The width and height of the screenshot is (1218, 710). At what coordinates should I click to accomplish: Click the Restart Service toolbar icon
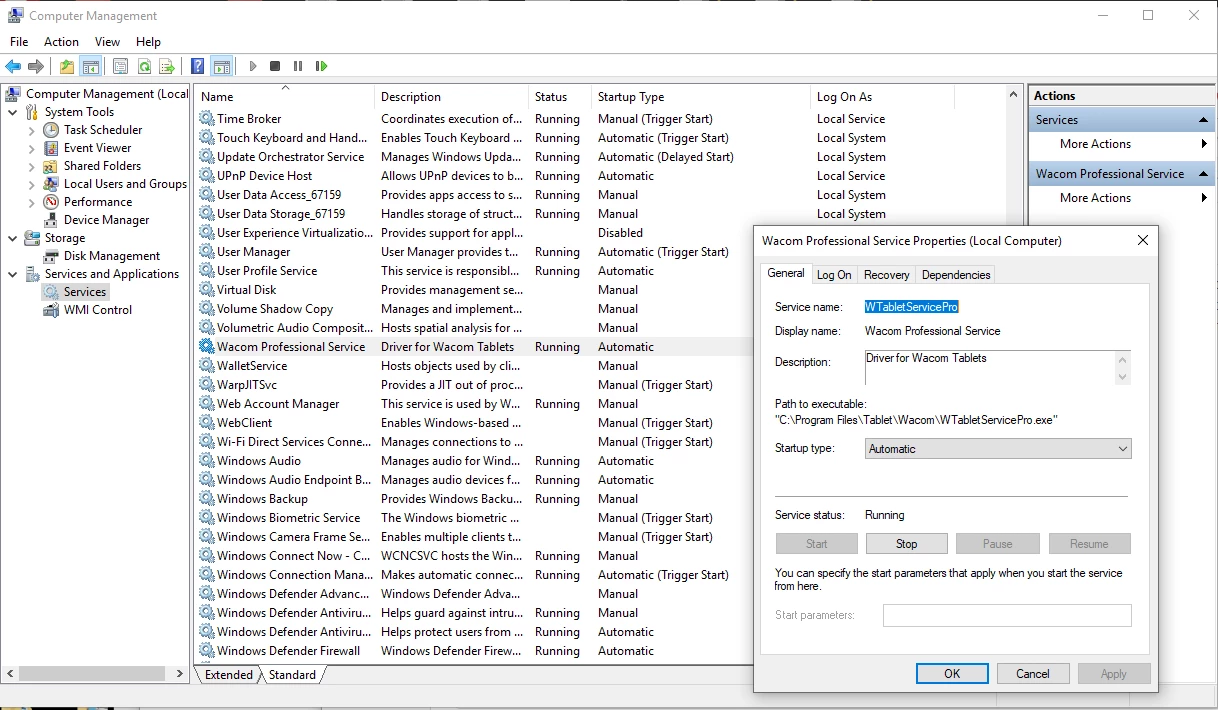click(x=321, y=67)
